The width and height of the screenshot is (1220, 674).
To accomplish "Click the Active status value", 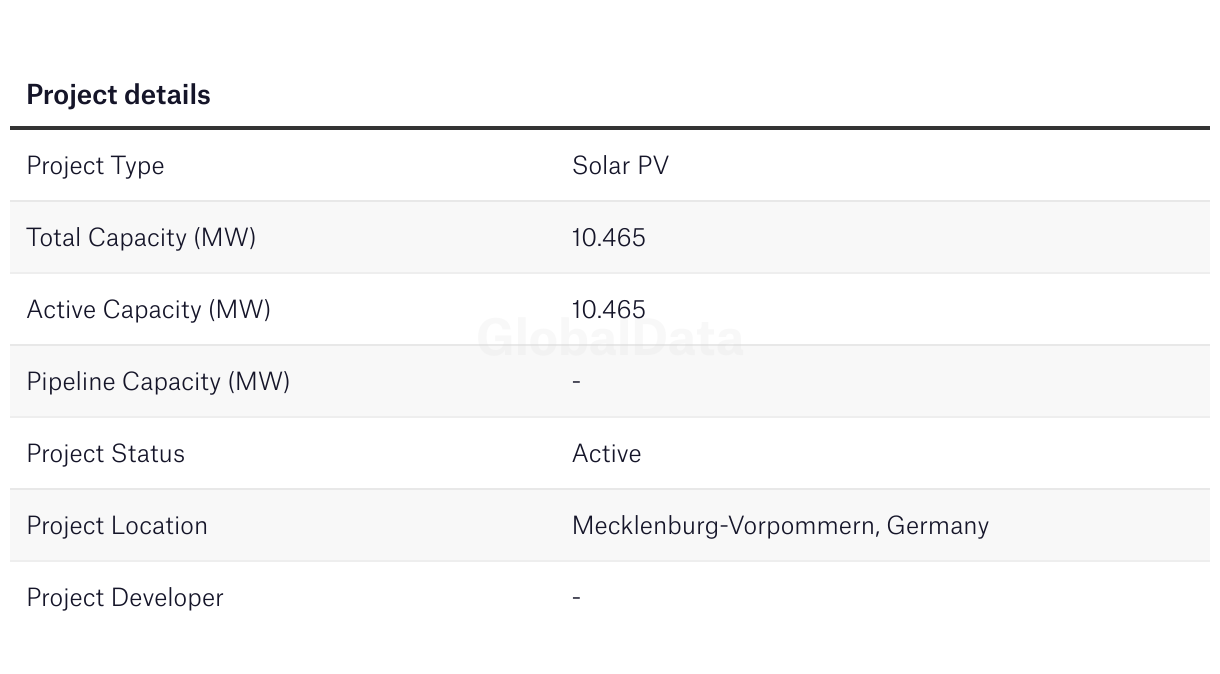I will coord(606,454).
